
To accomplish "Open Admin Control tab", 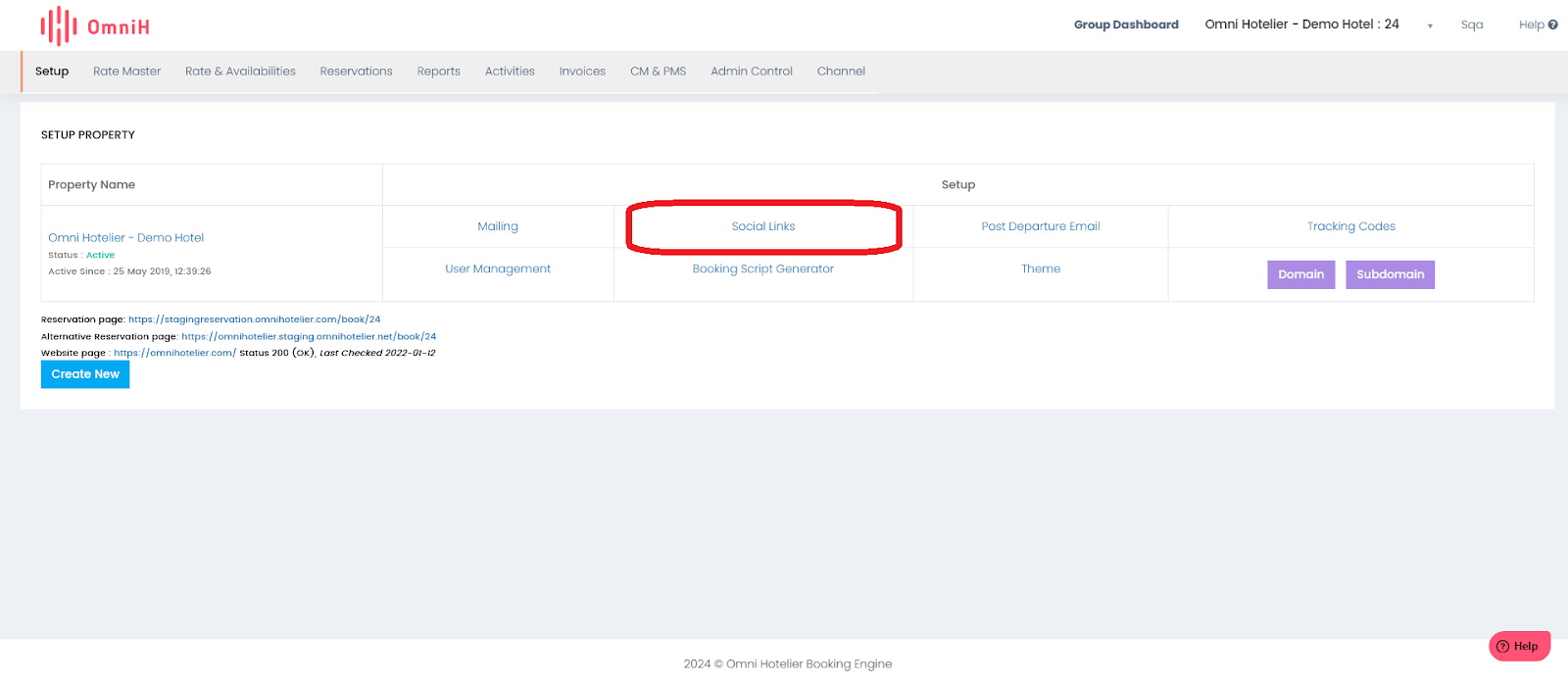I will coord(752,72).
